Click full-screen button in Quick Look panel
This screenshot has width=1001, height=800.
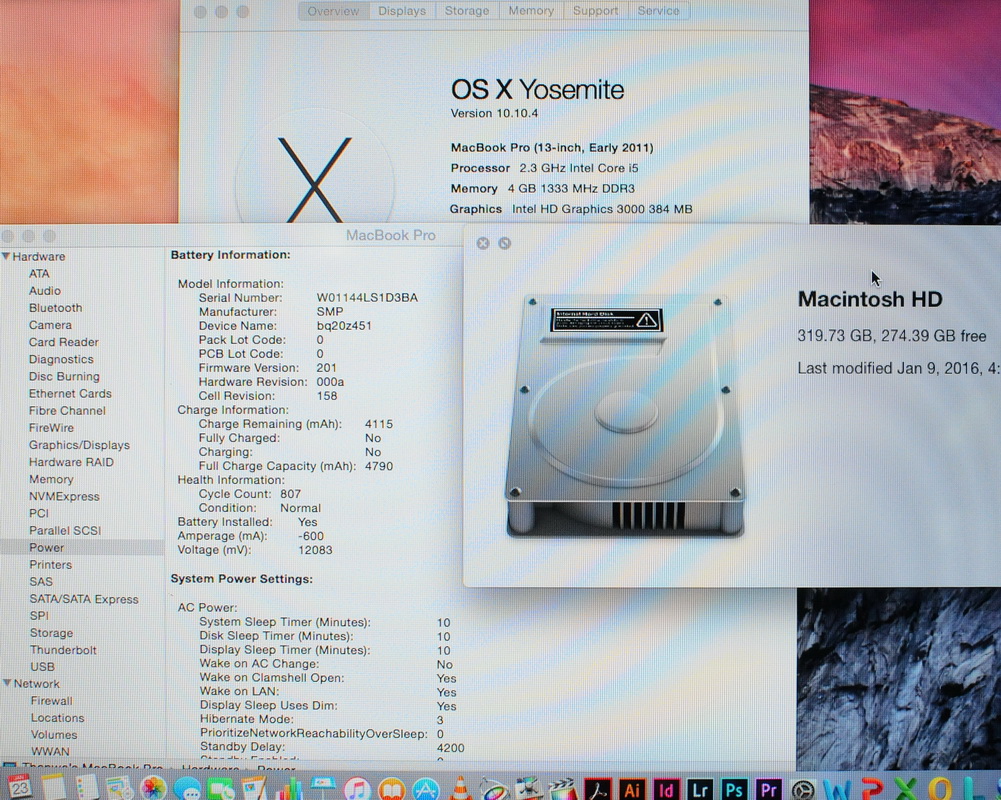pos(504,243)
